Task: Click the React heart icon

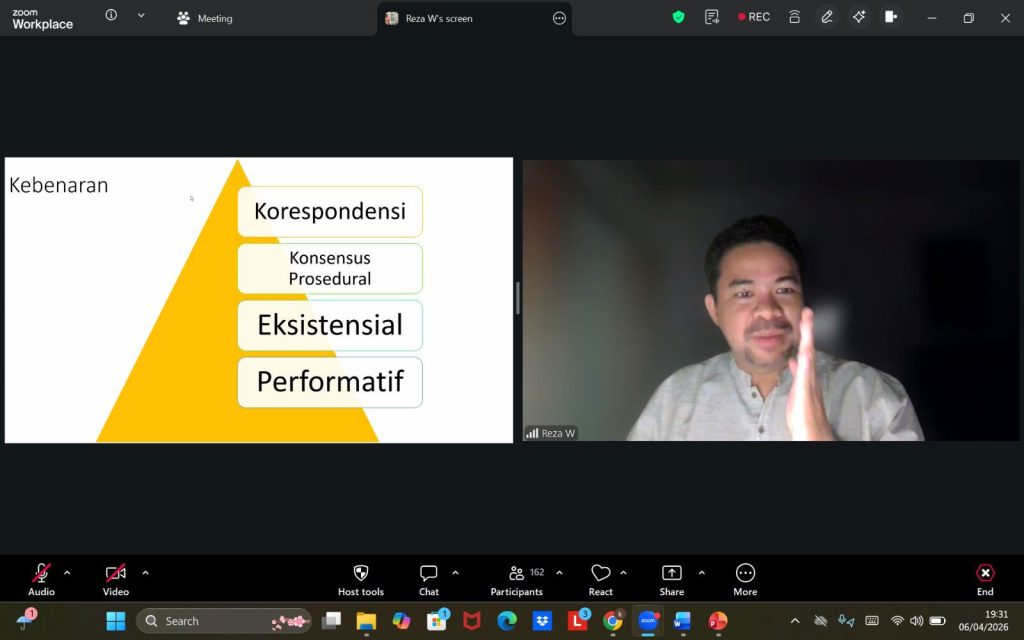Action: pos(601,574)
